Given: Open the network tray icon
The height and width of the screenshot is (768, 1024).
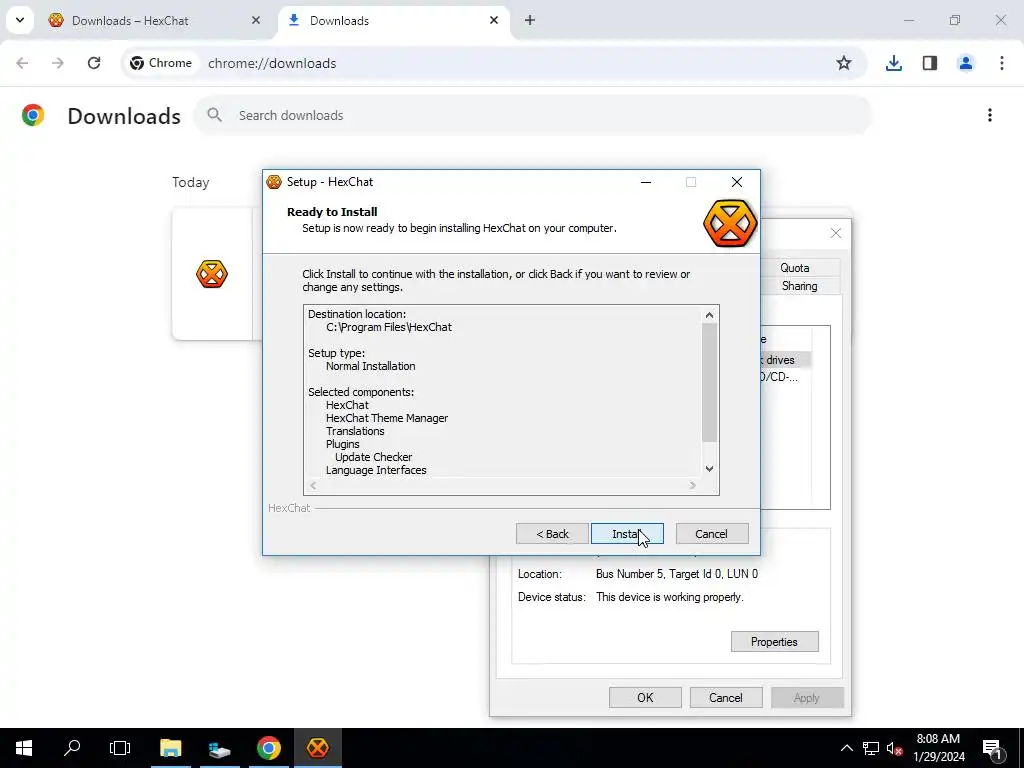Looking at the screenshot, I should click(871, 748).
